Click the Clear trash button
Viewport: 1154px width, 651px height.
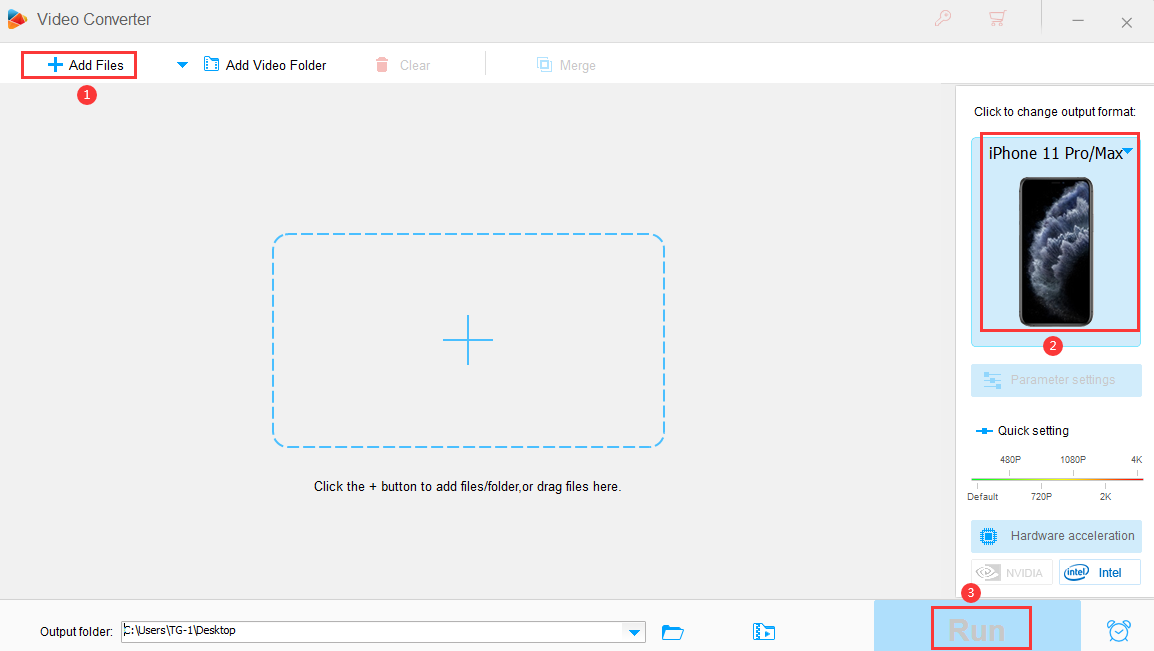(x=403, y=65)
